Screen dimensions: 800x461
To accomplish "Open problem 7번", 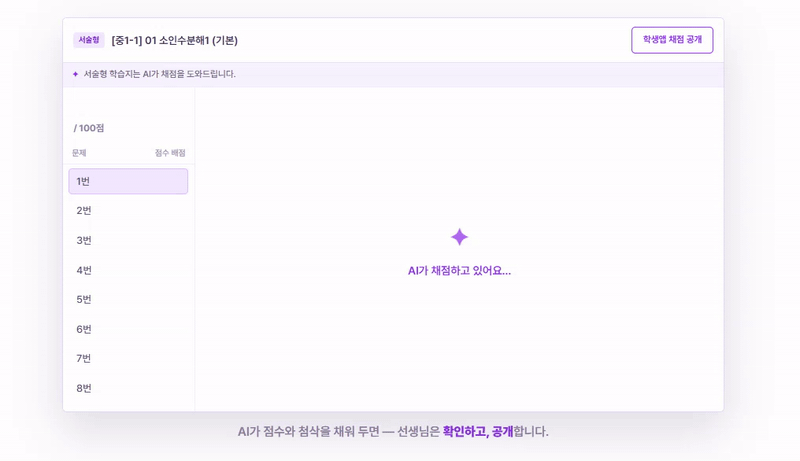I will (128, 358).
